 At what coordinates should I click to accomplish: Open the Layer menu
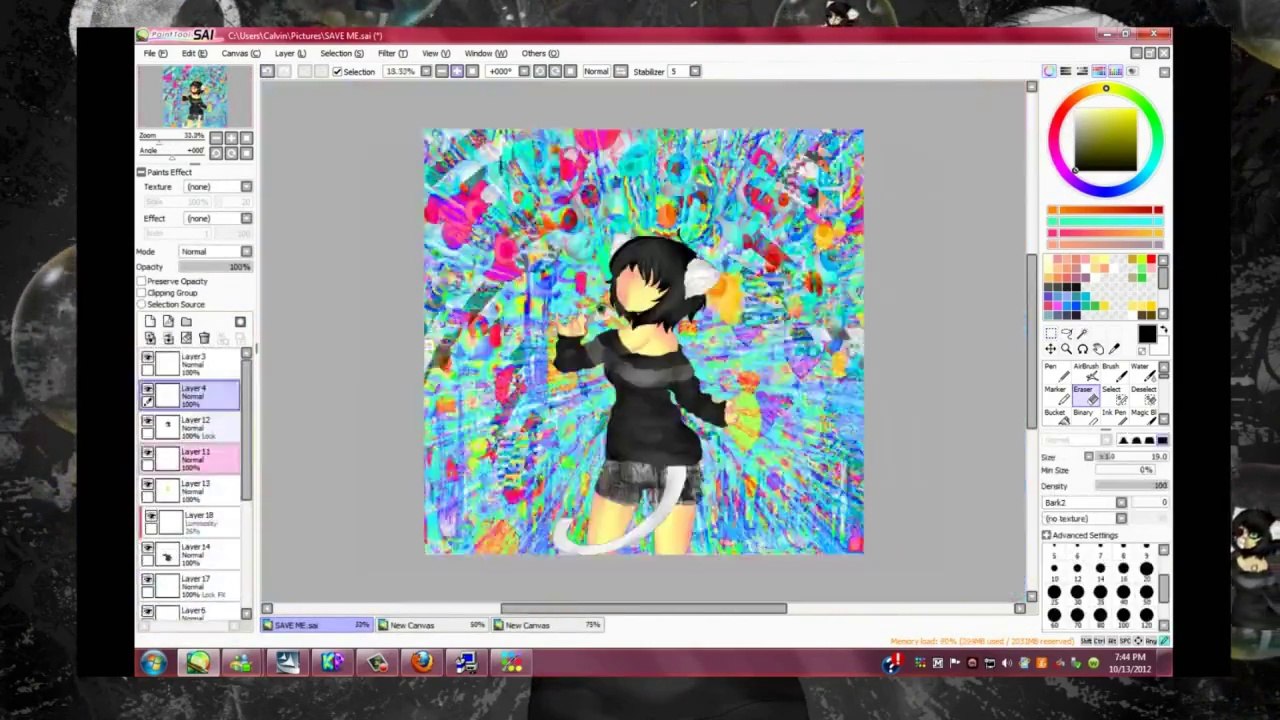(x=290, y=53)
